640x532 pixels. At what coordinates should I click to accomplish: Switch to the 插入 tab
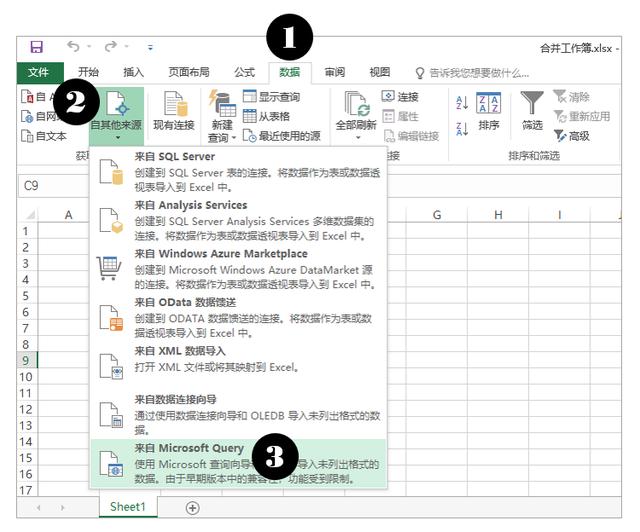133,72
